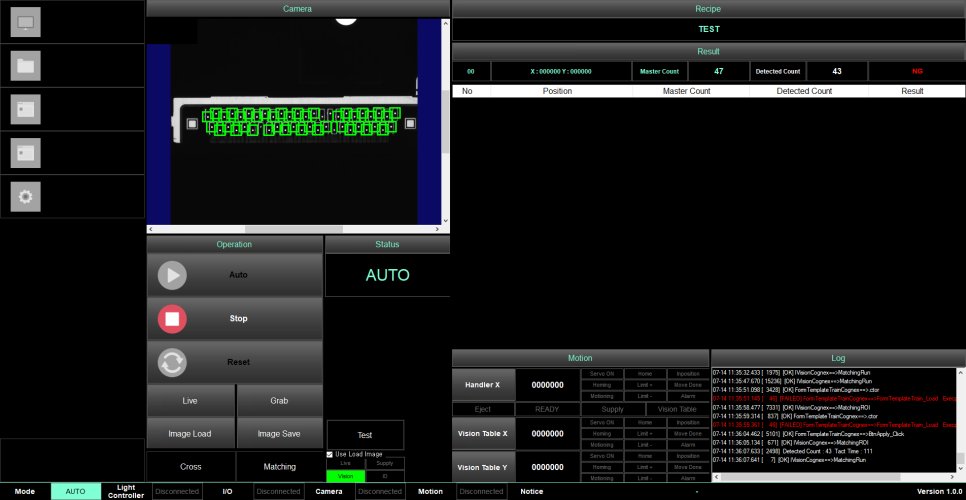This screenshot has width=966, height=500.
Task: Start Auto run with the play icon
Action: click(172, 275)
